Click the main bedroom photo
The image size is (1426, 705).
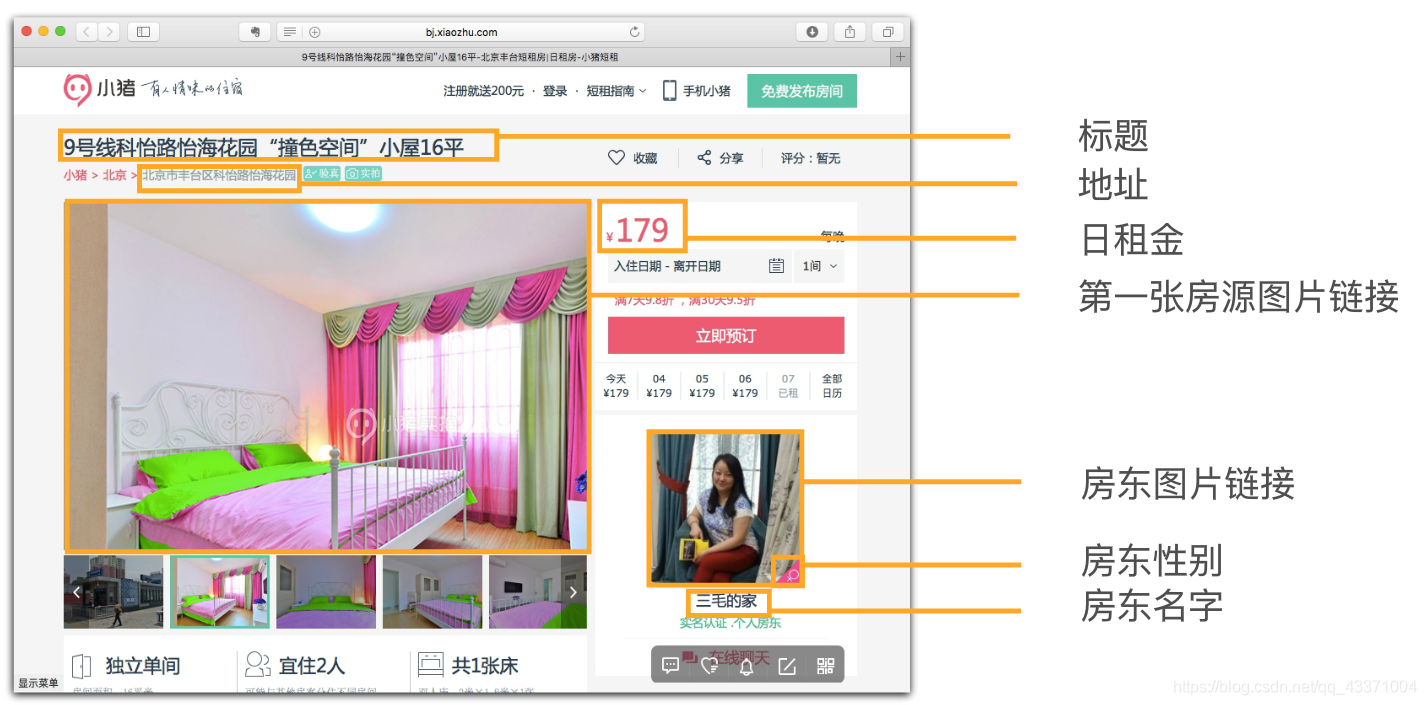tap(327, 376)
